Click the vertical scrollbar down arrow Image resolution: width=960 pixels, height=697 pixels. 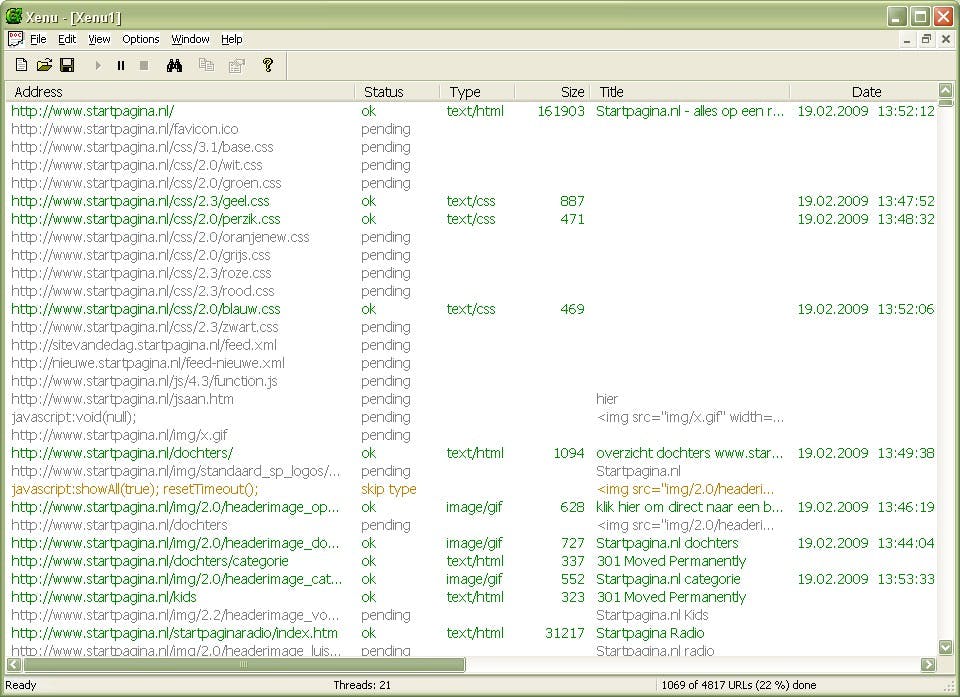pos(946,647)
